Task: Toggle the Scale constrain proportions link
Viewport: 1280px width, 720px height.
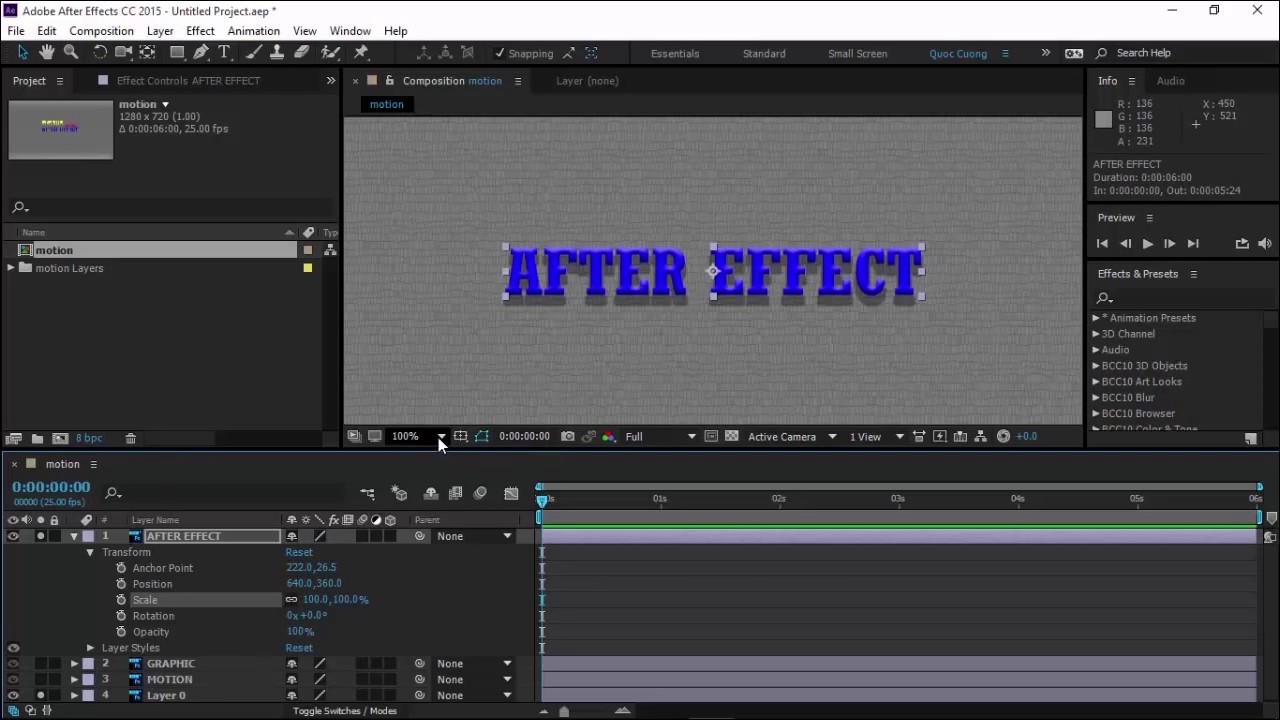Action: point(292,600)
